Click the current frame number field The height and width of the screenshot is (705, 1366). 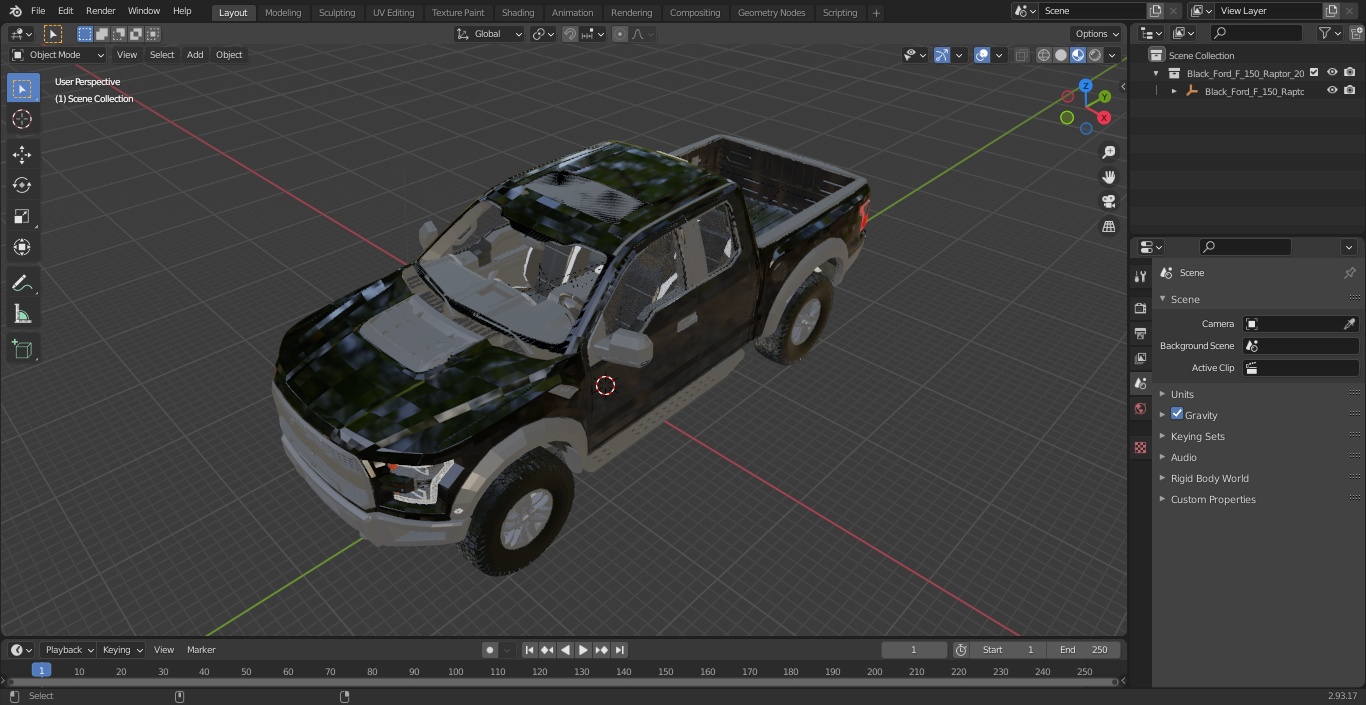[x=913, y=650]
